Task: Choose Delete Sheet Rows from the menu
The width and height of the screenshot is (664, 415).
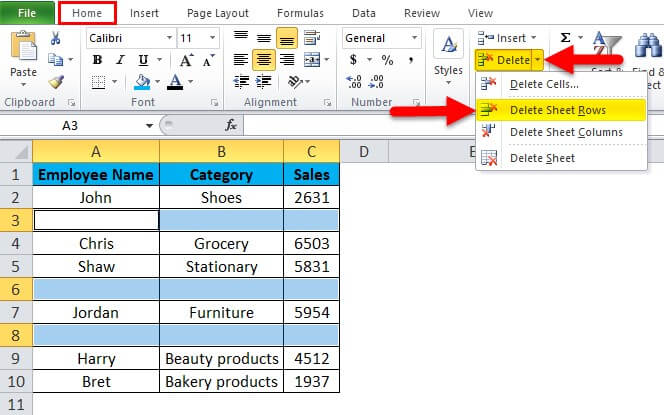Action: (x=558, y=110)
